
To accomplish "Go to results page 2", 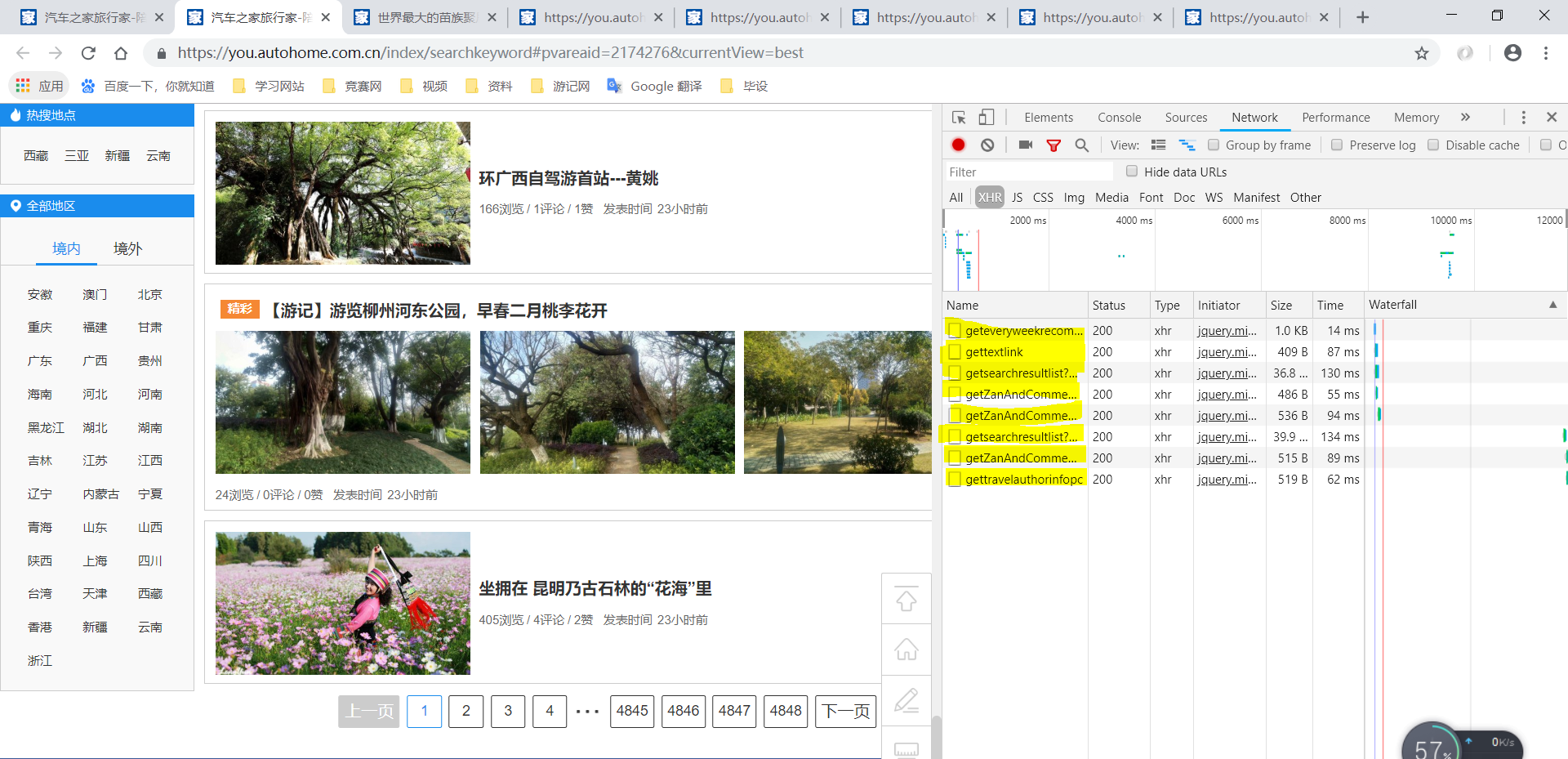I will (466, 712).
